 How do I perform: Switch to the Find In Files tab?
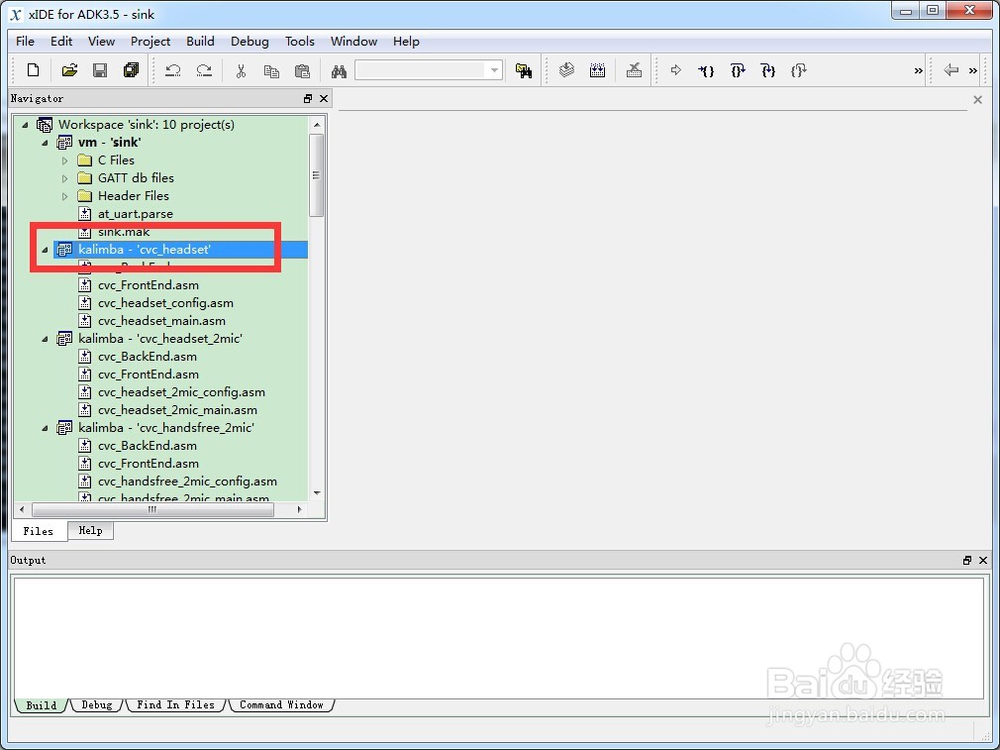point(175,705)
